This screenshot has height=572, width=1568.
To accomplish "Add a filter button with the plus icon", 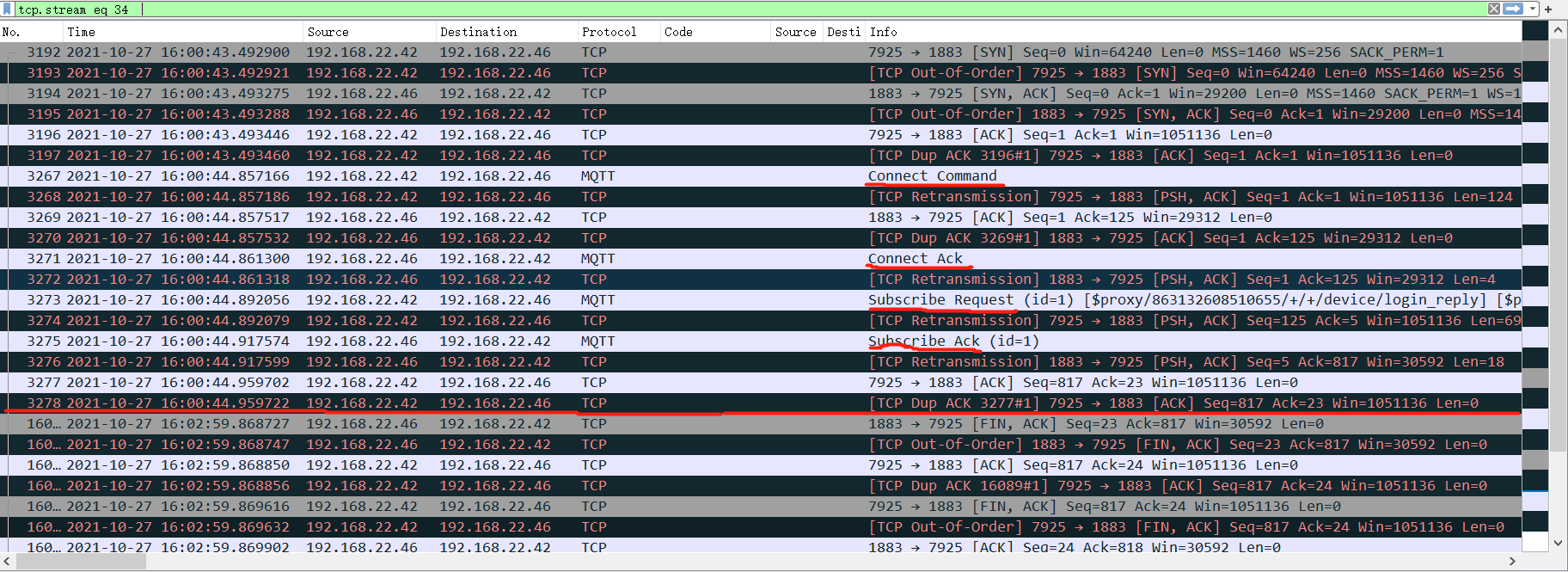I will 1548,9.
